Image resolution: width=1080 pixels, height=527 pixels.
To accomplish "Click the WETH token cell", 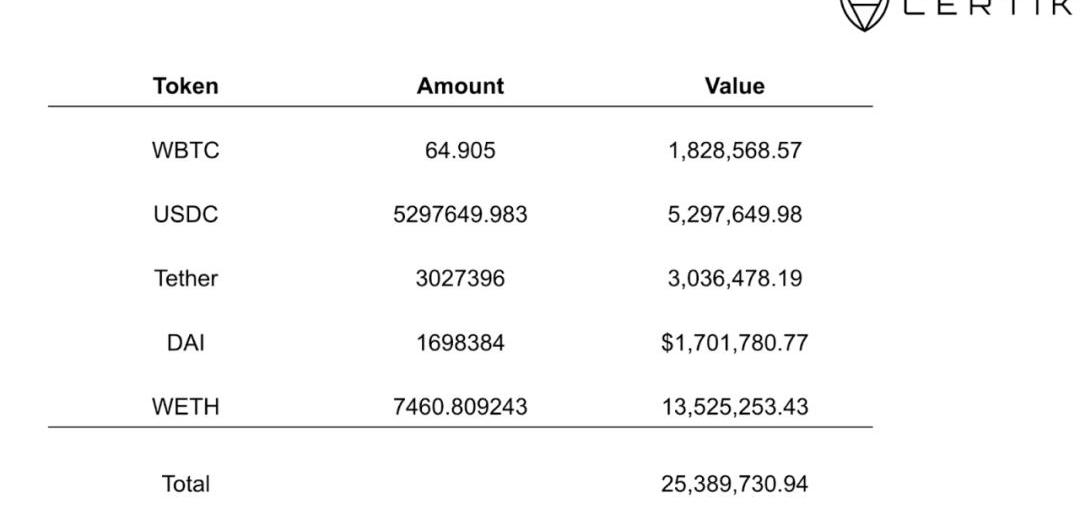I will pyautogui.click(x=186, y=406).
